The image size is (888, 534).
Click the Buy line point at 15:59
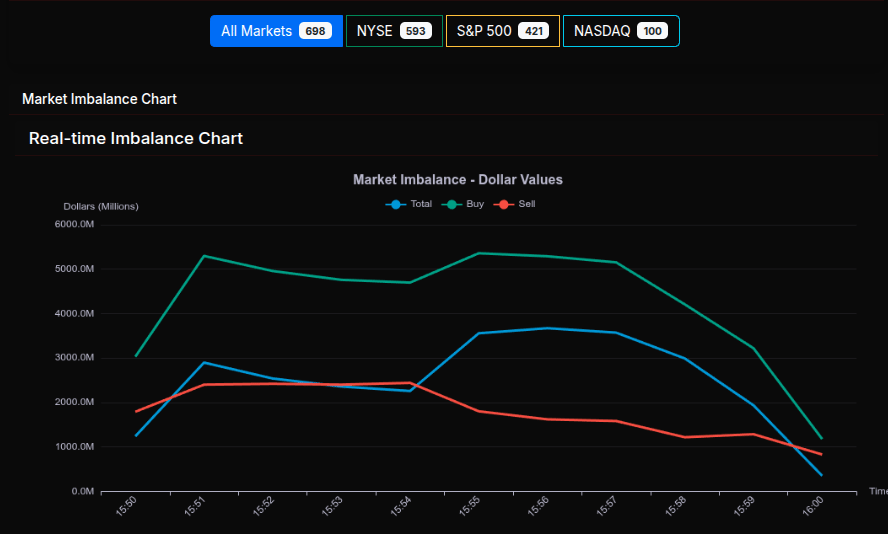pos(753,348)
